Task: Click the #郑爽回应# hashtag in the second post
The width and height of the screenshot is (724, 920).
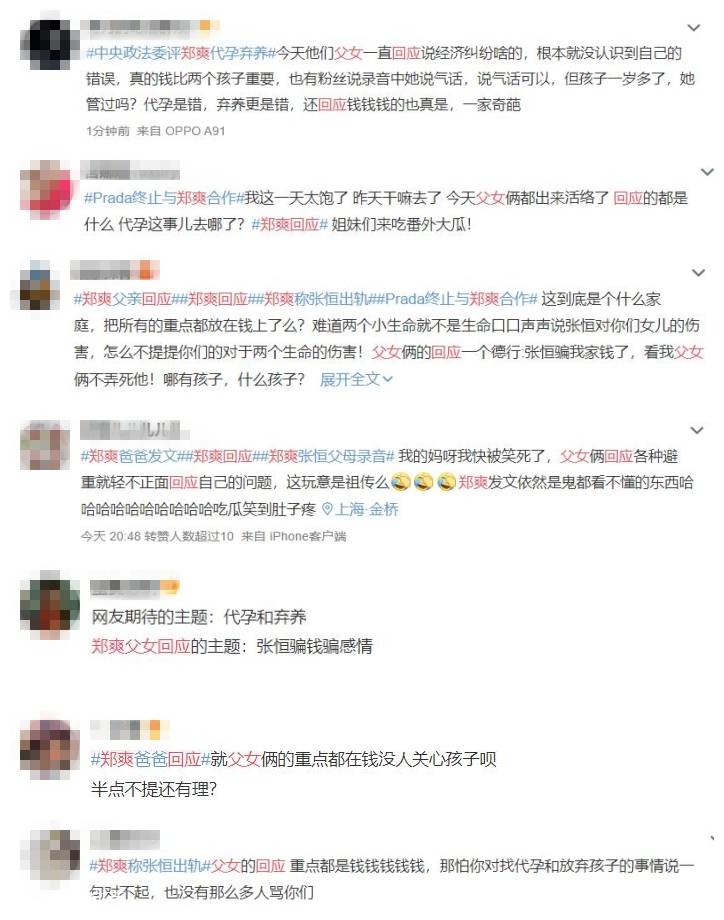Action: [289, 225]
